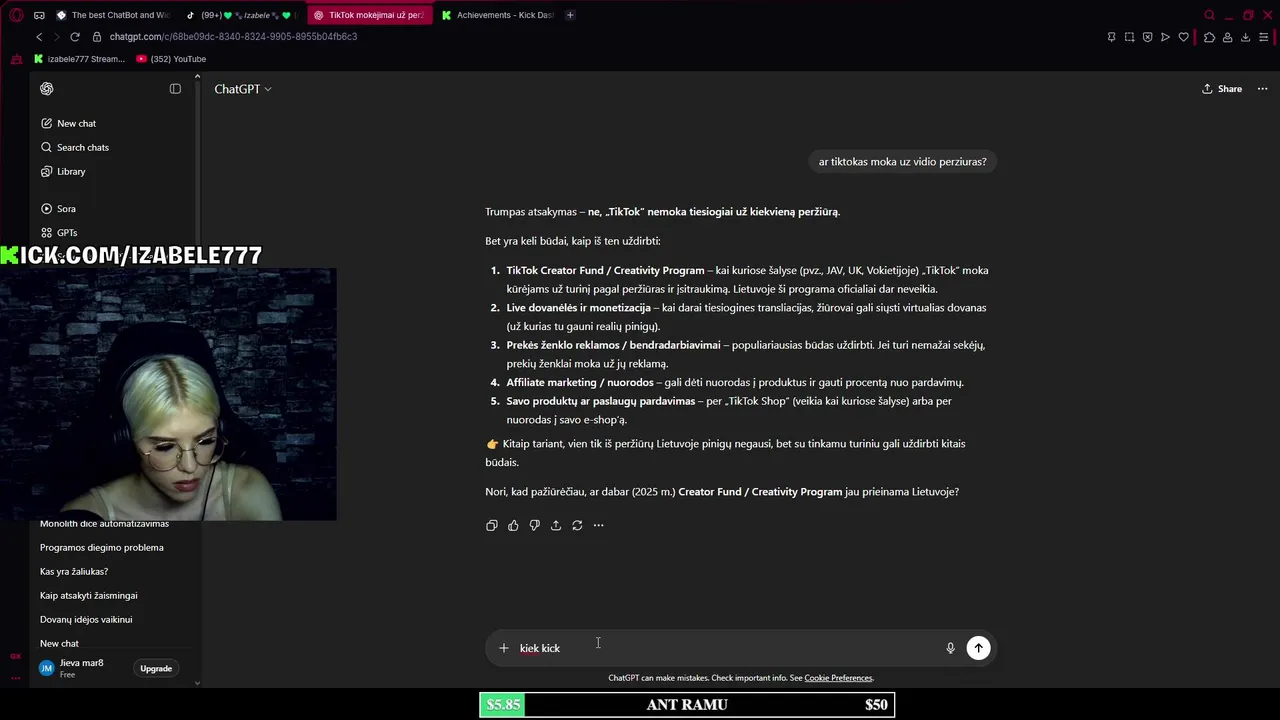The image size is (1280, 720).
Task: Reload the ChatGPT page
Action: coord(74,37)
